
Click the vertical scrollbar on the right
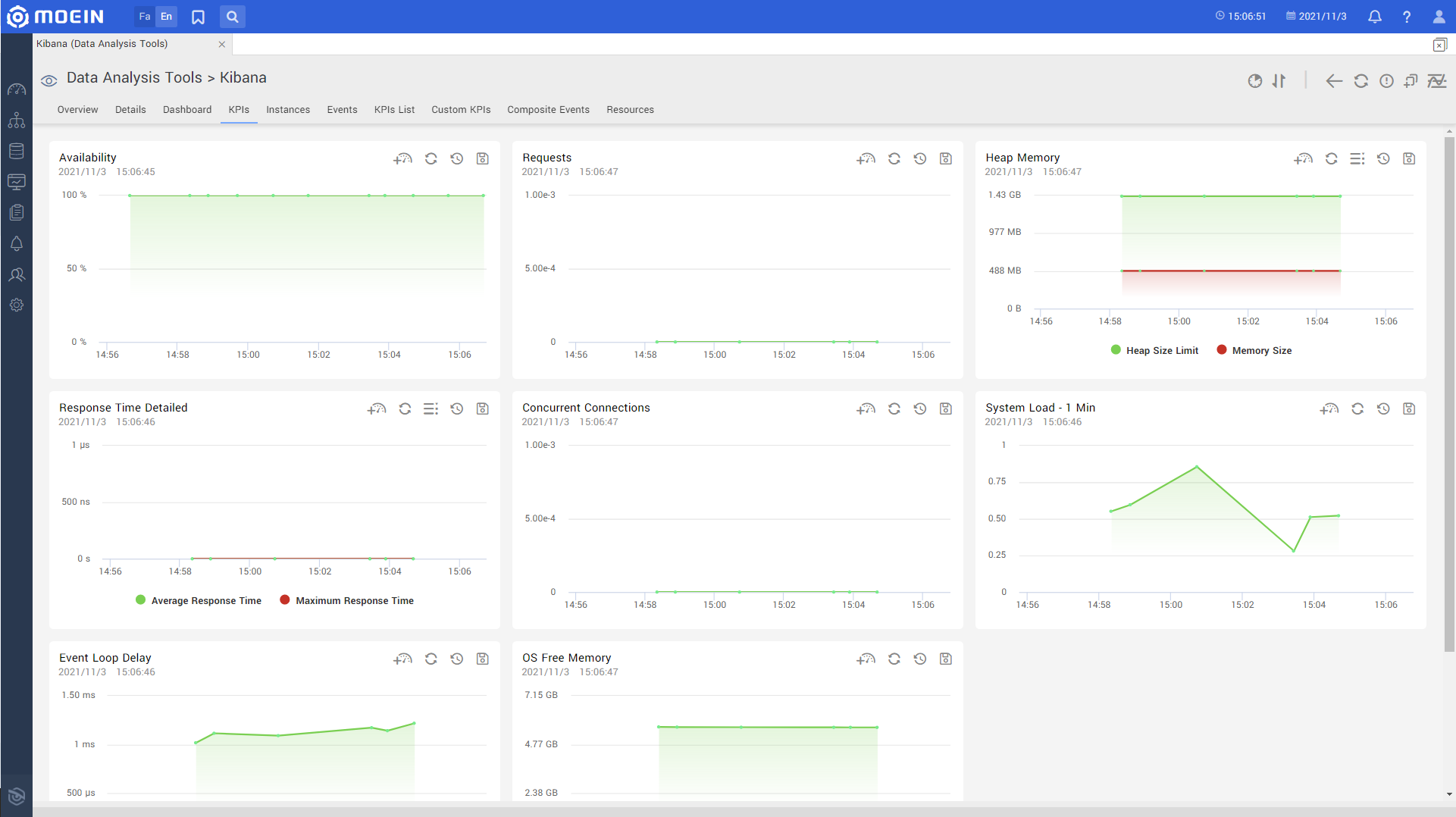1449,393
